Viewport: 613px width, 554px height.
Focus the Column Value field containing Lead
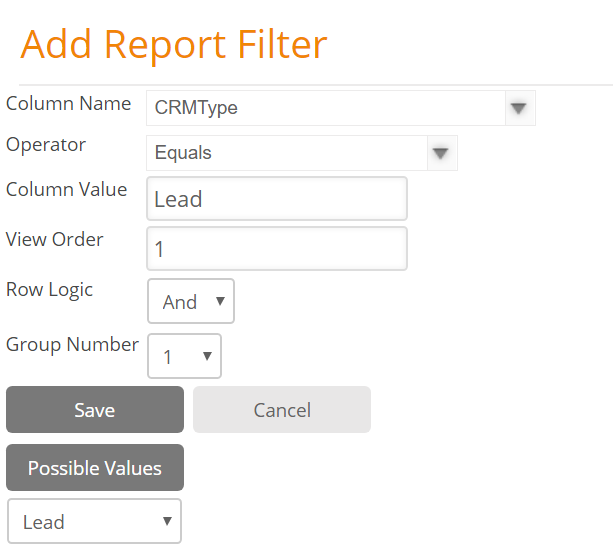tap(277, 199)
